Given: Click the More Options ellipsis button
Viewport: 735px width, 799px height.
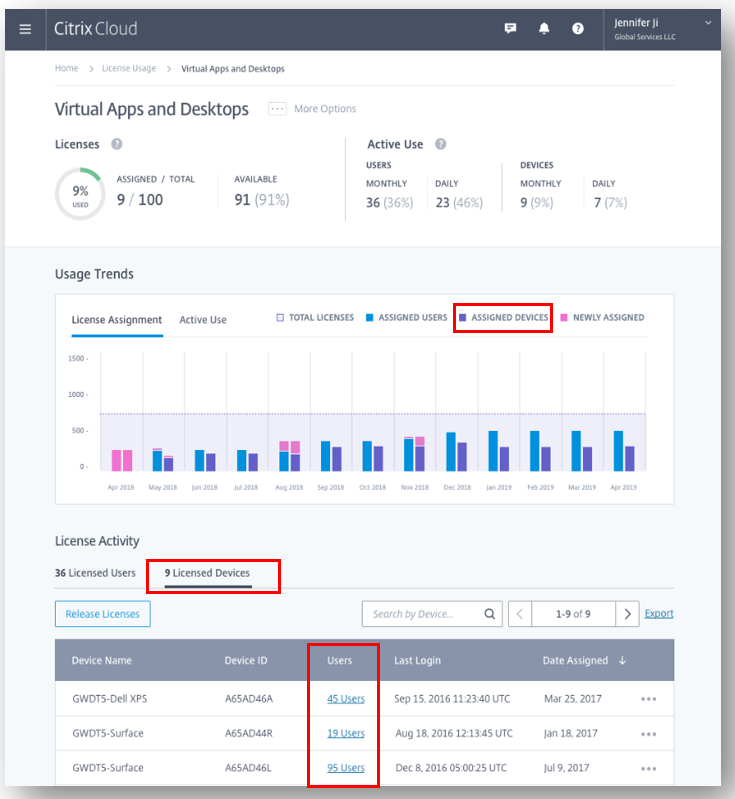Looking at the screenshot, I should (x=277, y=109).
